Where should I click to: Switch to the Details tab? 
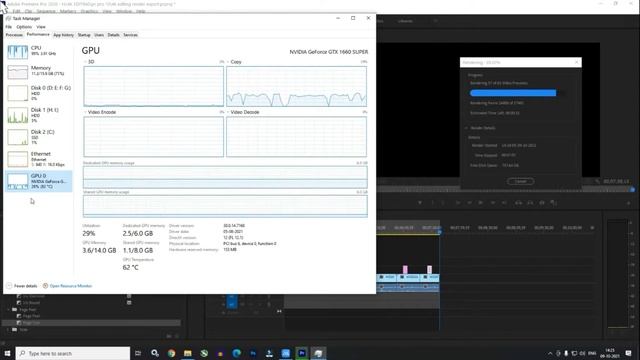point(113,35)
